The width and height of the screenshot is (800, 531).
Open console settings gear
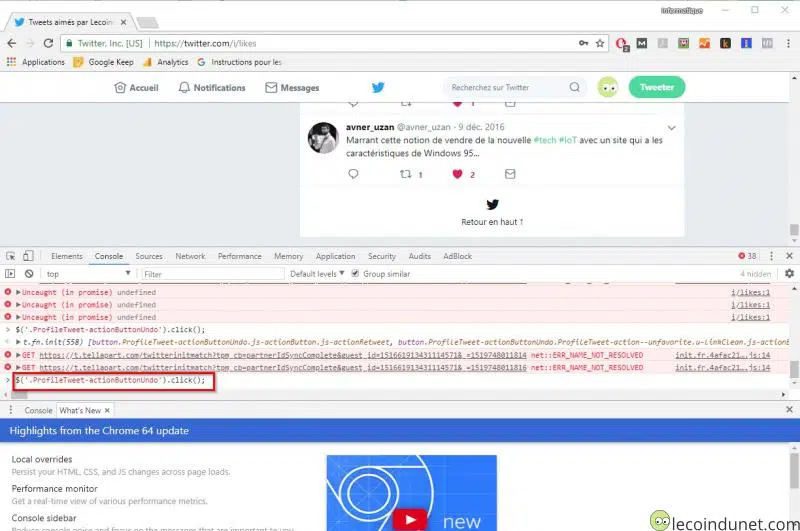click(789, 274)
